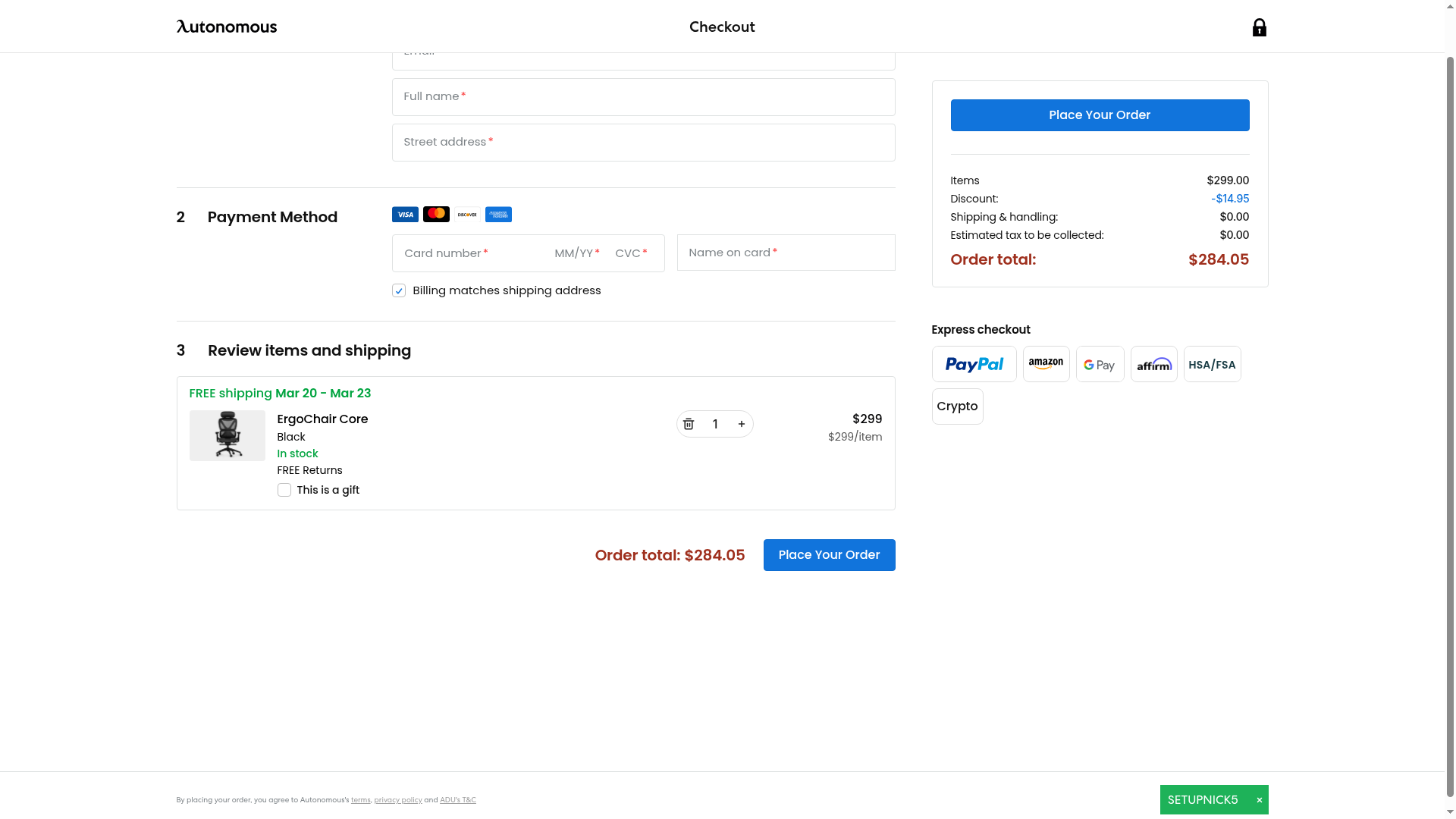Viewport: 1456px width, 819px height.
Task: Choose Amazon Pay express checkout
Action: [x=1046, y=364]
